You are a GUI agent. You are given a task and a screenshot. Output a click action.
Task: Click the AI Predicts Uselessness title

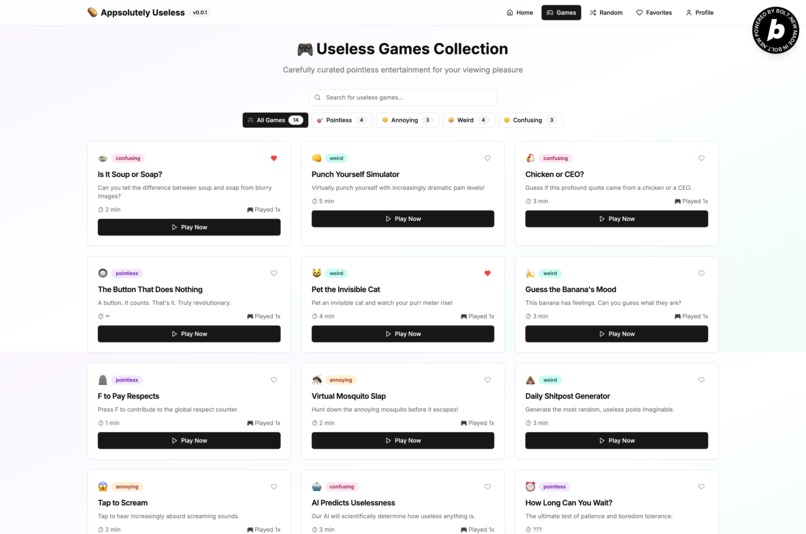coord(353,503)
